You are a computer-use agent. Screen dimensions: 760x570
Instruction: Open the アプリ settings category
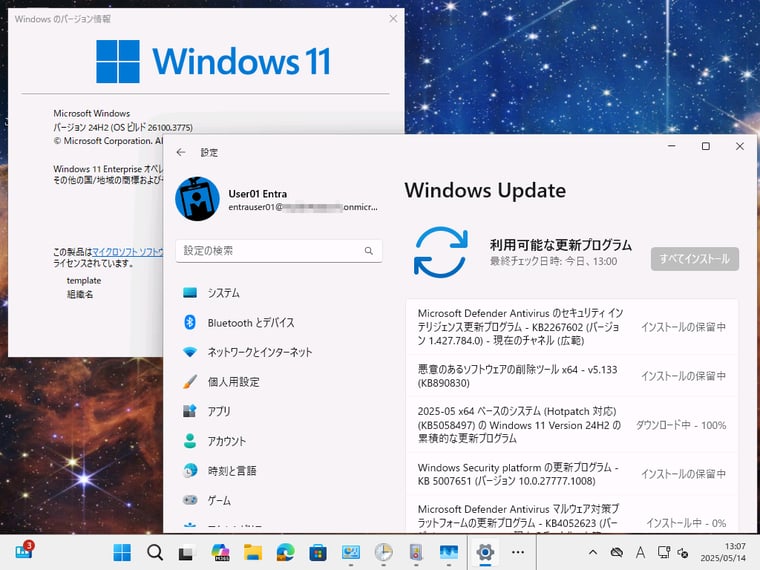(x=279, y=411)
